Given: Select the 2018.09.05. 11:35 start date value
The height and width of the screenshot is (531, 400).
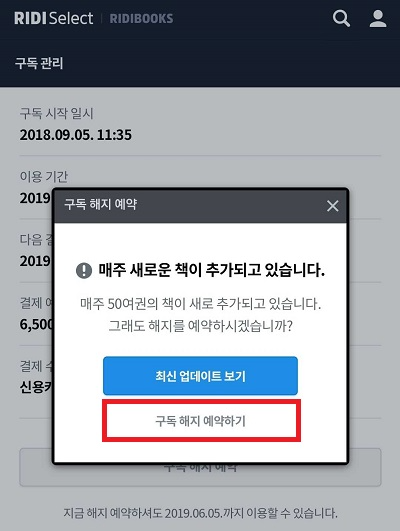Looking at the screenshot, I should [76, 135].
